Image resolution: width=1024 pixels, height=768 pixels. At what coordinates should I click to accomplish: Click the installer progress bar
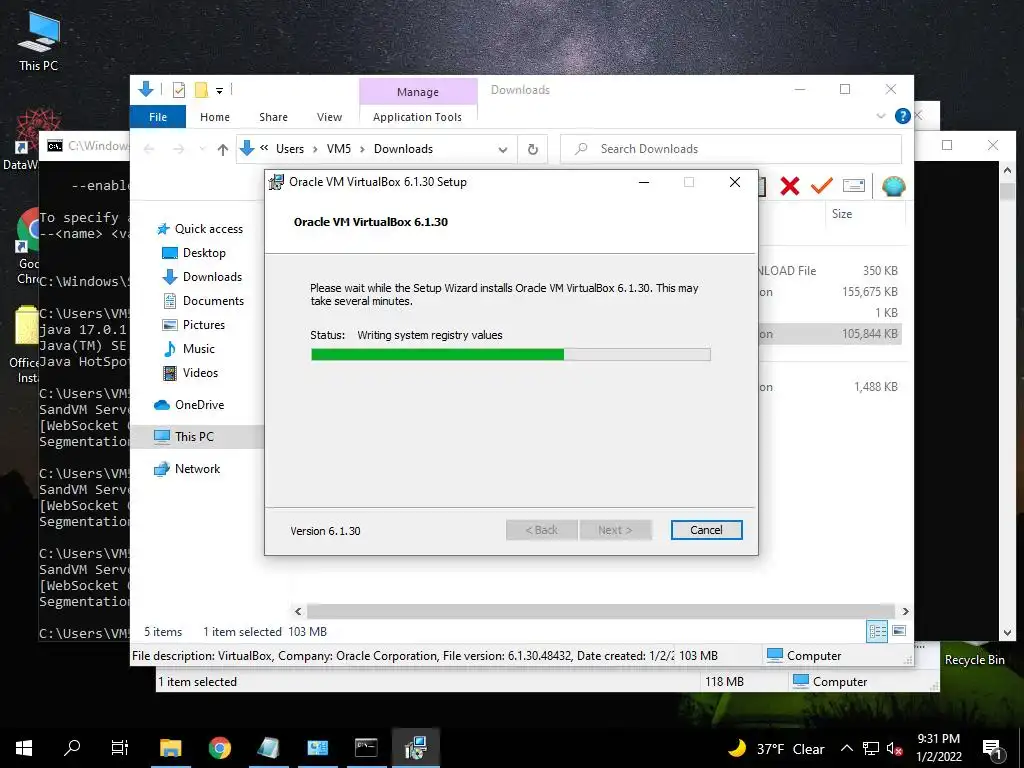(x=511, y=355)
